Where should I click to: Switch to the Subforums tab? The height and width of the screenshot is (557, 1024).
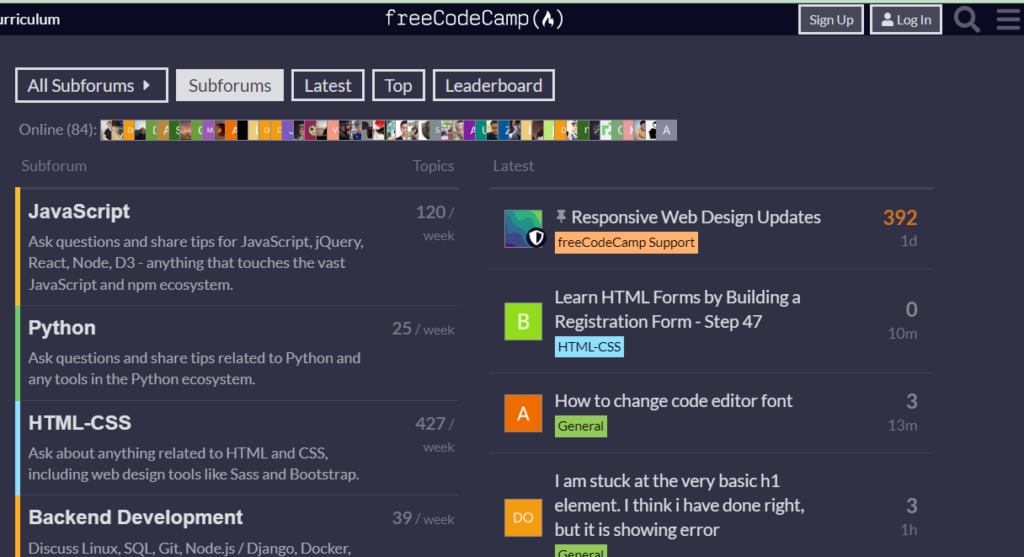point(230,85)
